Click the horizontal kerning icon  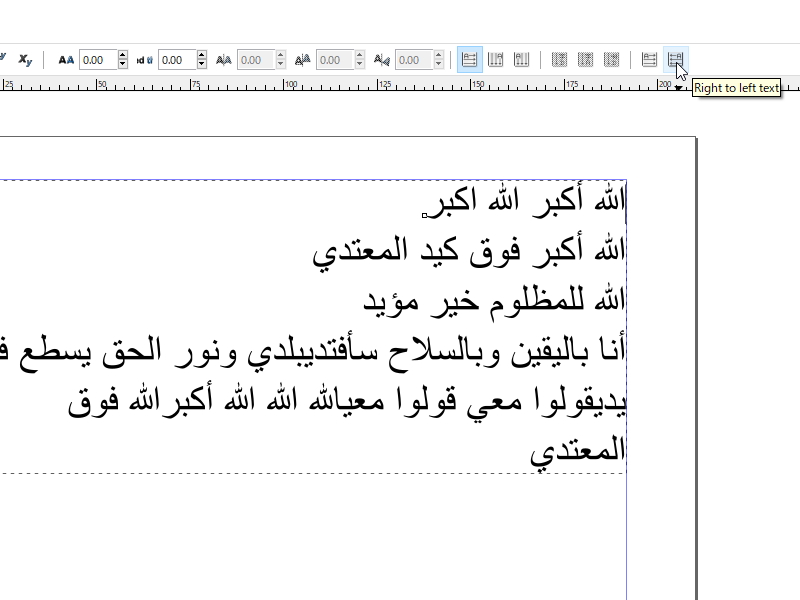223,60
